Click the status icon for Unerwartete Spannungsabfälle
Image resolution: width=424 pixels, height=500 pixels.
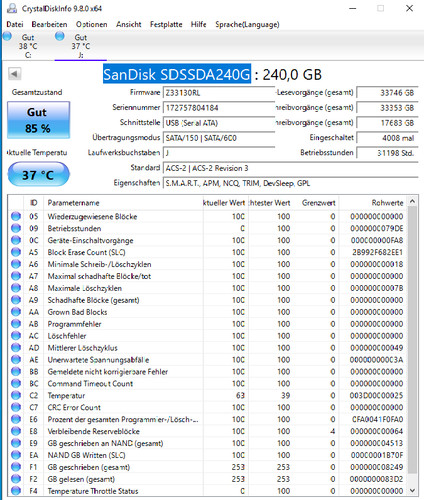click(16, 360)
